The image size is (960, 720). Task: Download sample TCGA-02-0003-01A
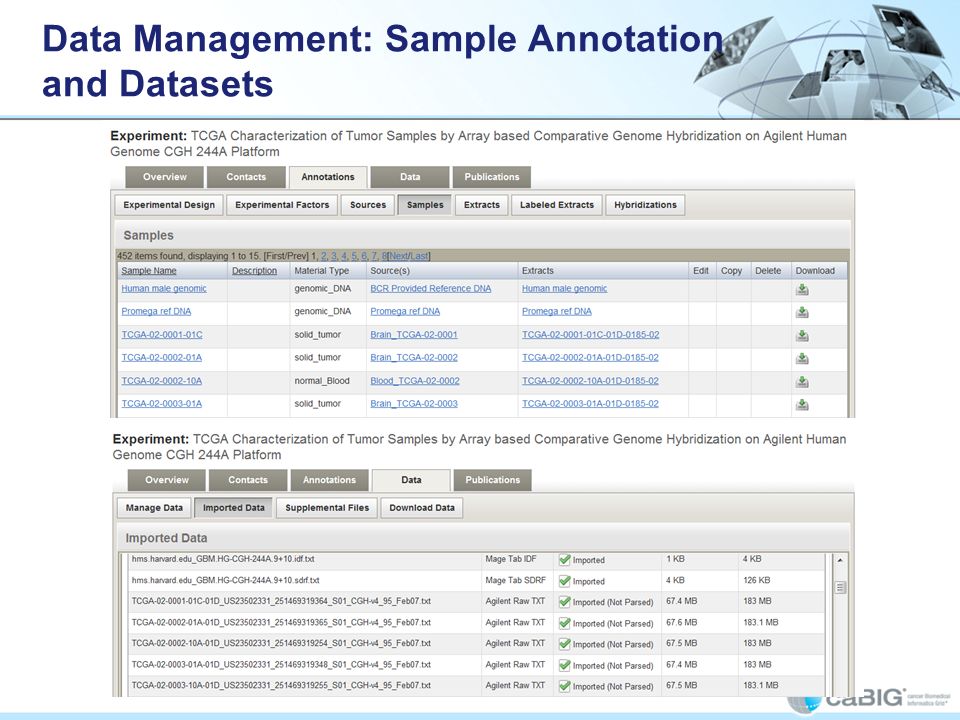coord(802,404)
